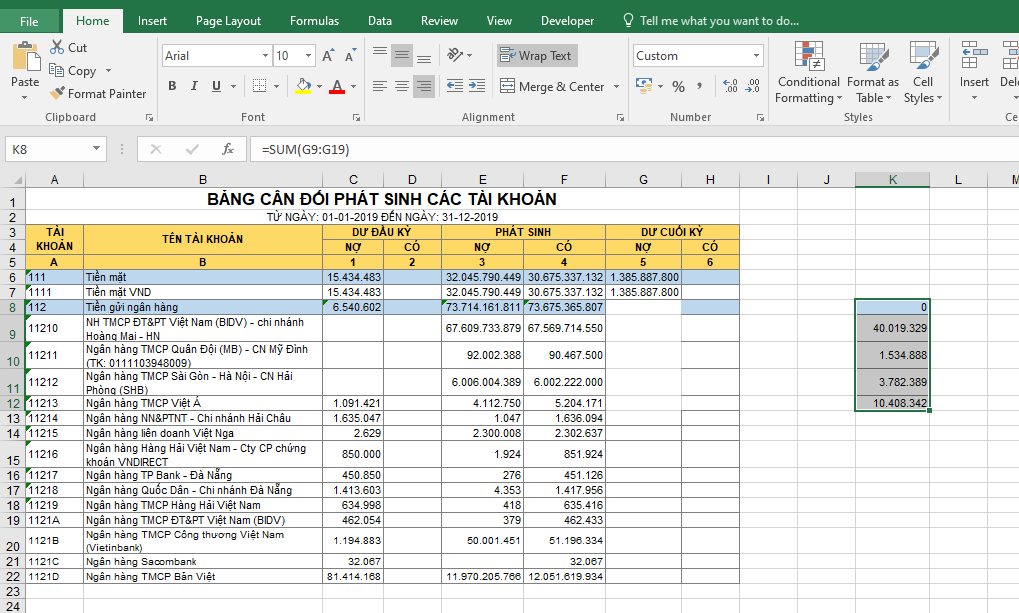This screenshot has height=613, width=1019.
Task: Toggle Wrap Text option
Action: [x=536, y=56]
